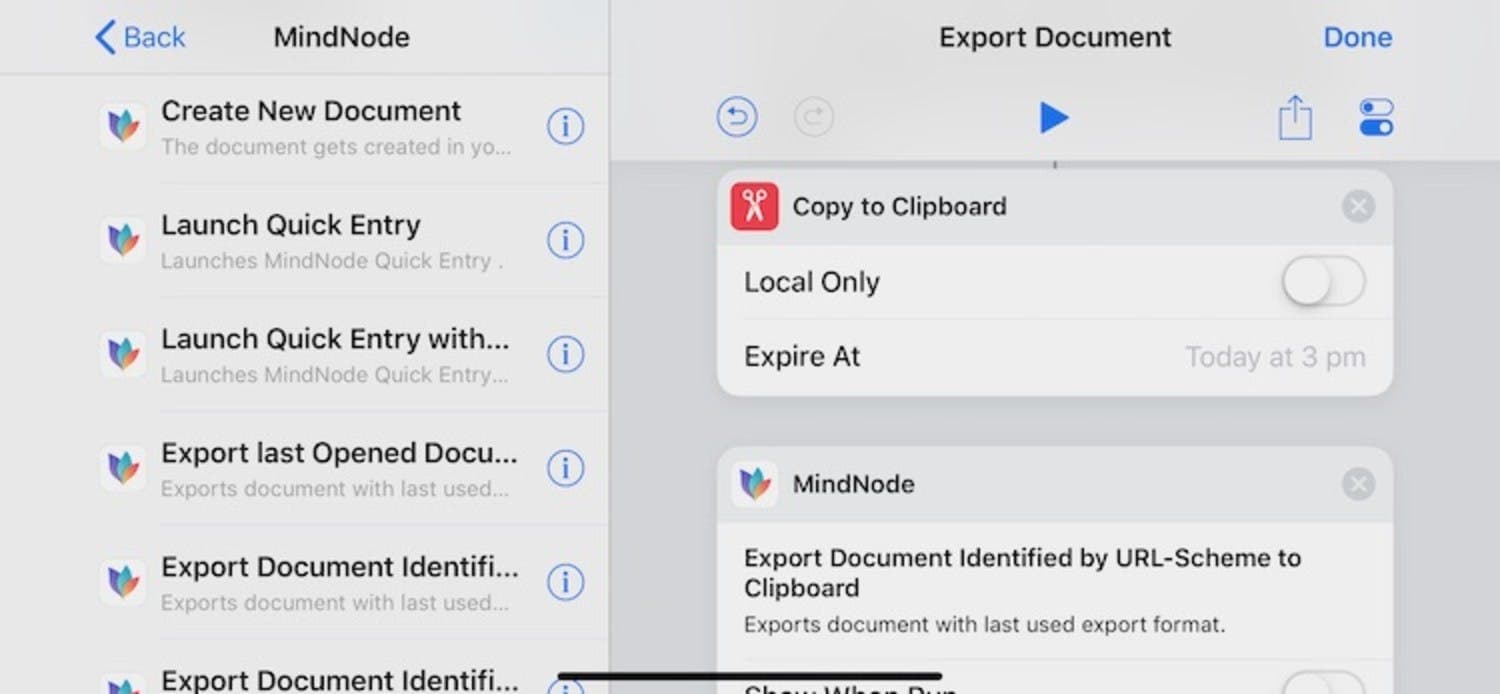
Task: Remove the Copy to Clipboard action
Action: point(1357,207)
